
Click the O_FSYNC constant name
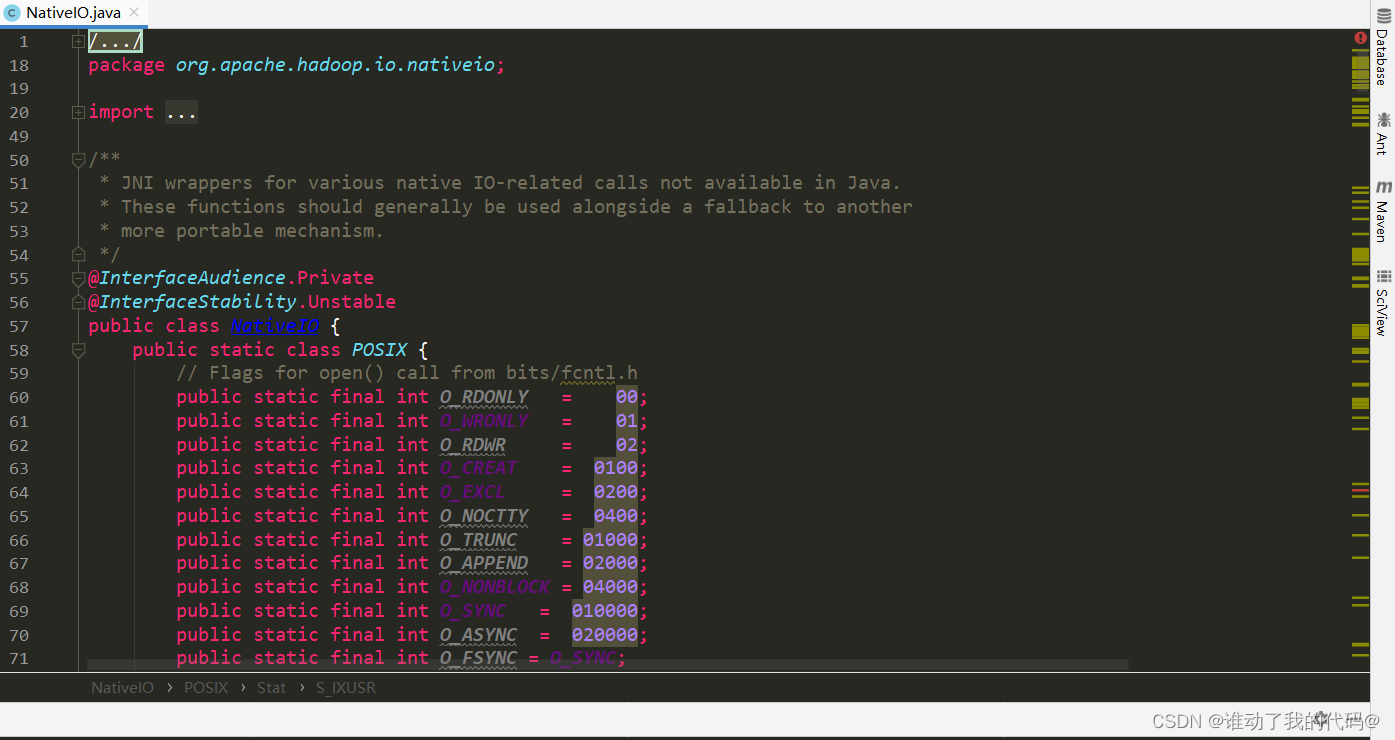click(x=478, y=658)
